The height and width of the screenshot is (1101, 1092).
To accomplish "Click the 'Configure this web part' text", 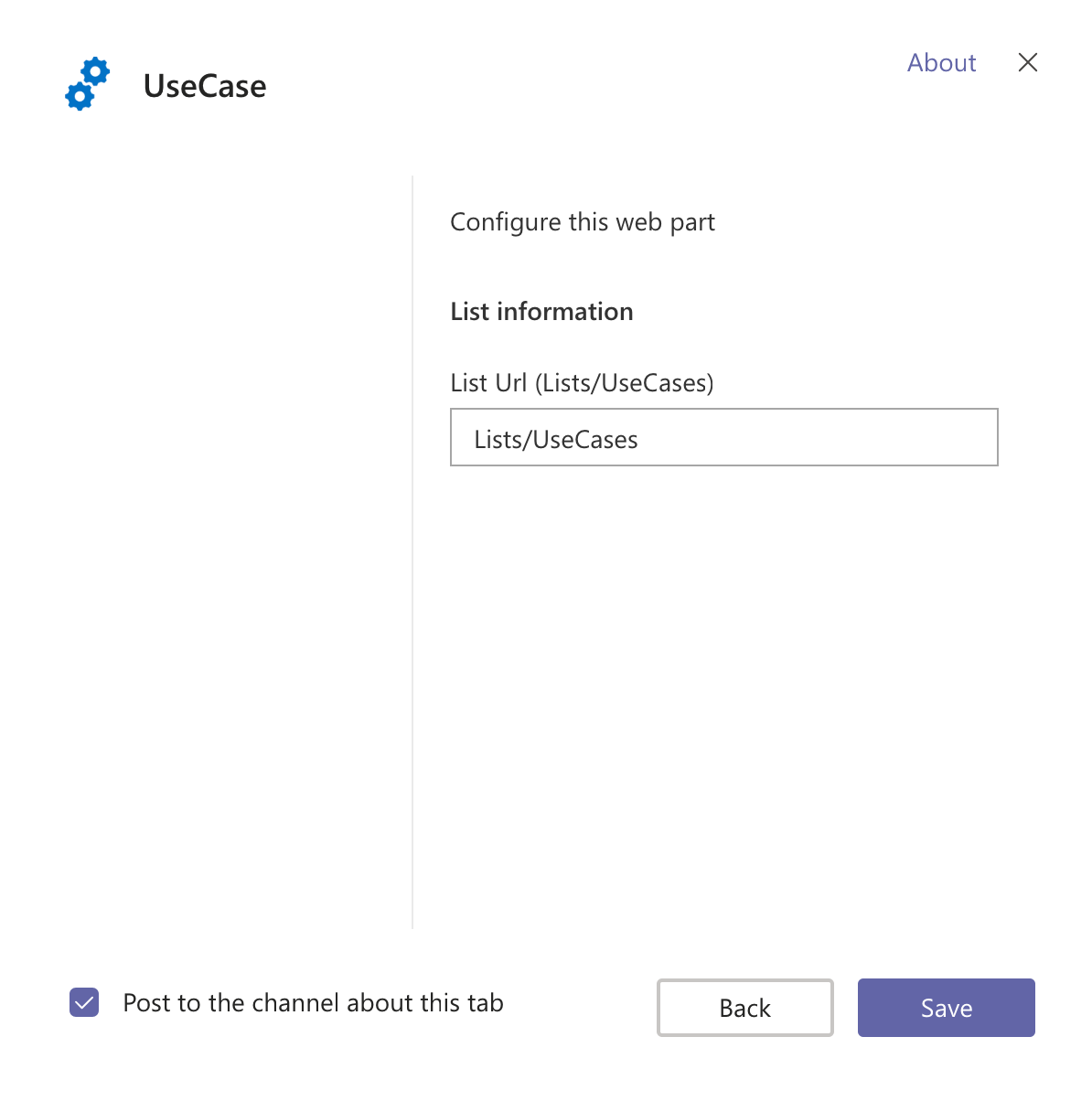I will pos(582,222).
